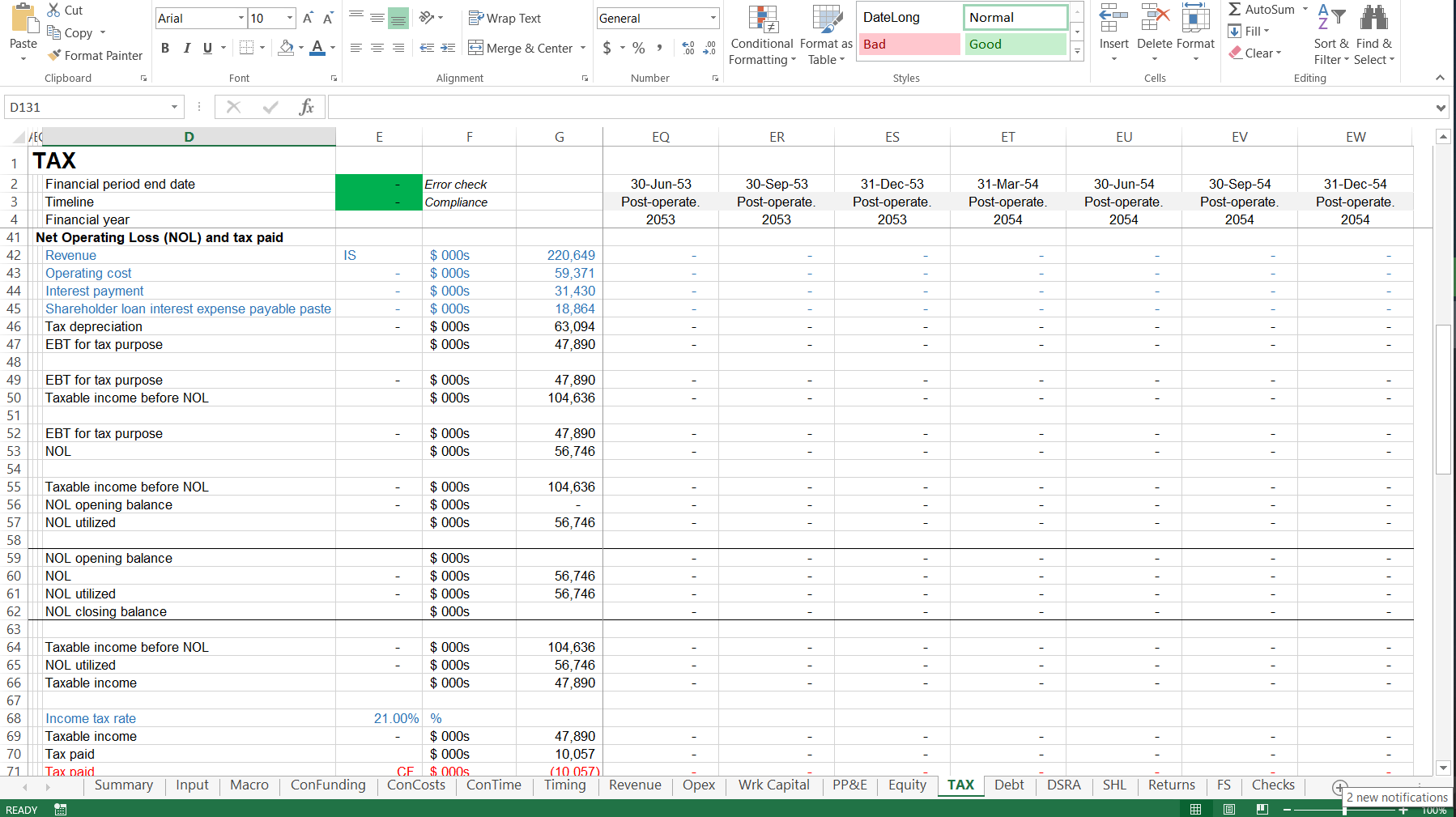Open Find & Select button
The image size is (1456, 817).
click(x=1374, y=35)
